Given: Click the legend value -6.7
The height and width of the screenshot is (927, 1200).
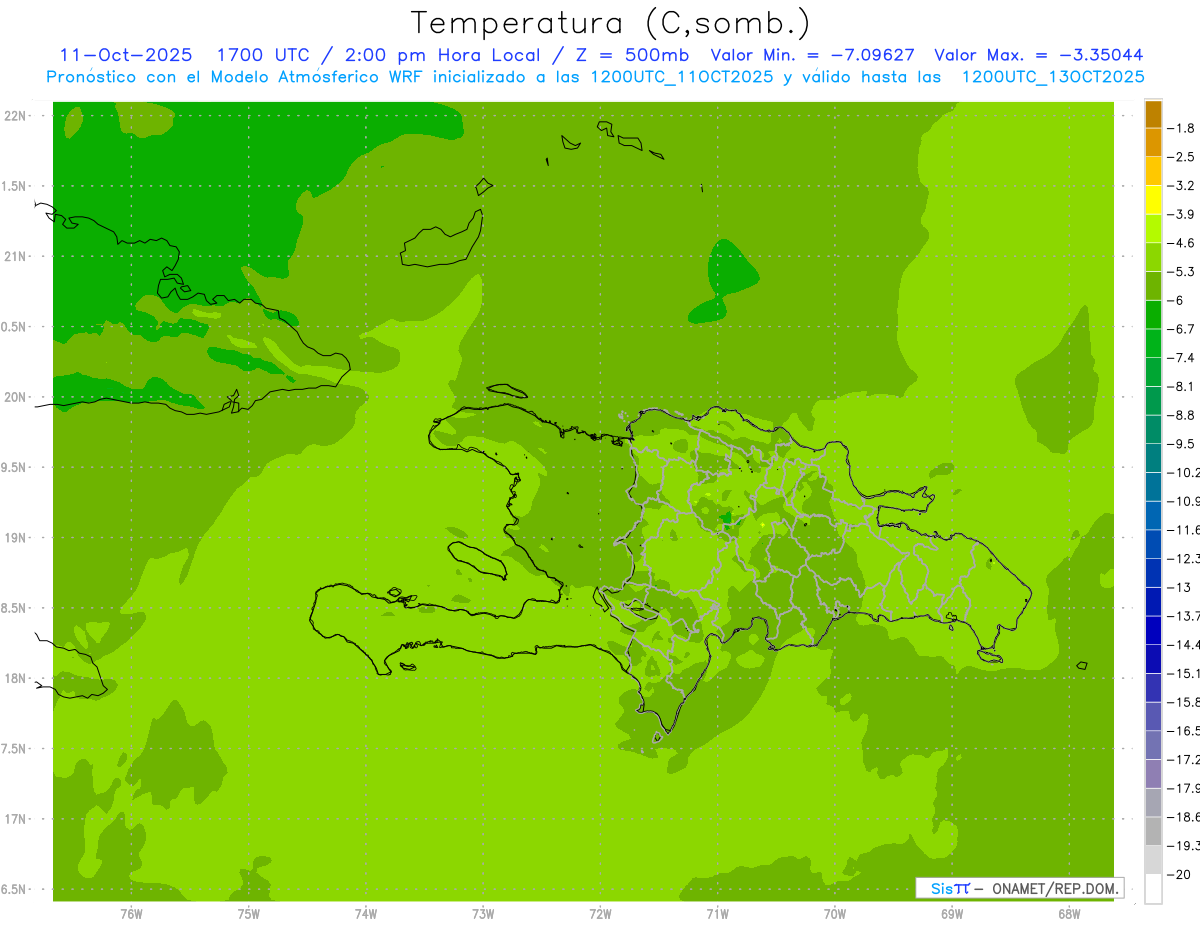Looking at the screenshot, I should 1183,329.
